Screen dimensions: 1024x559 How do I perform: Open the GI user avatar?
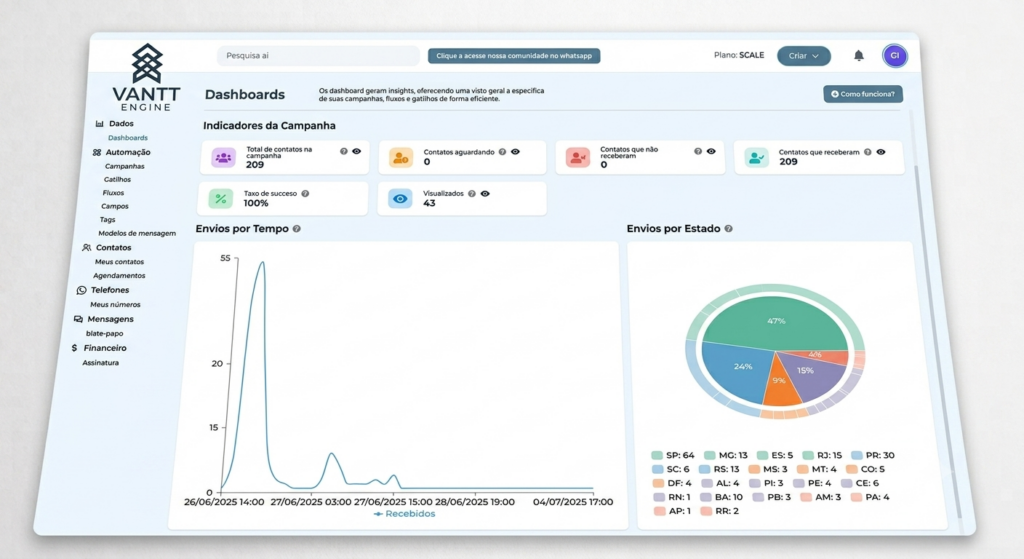coord(895,56)
